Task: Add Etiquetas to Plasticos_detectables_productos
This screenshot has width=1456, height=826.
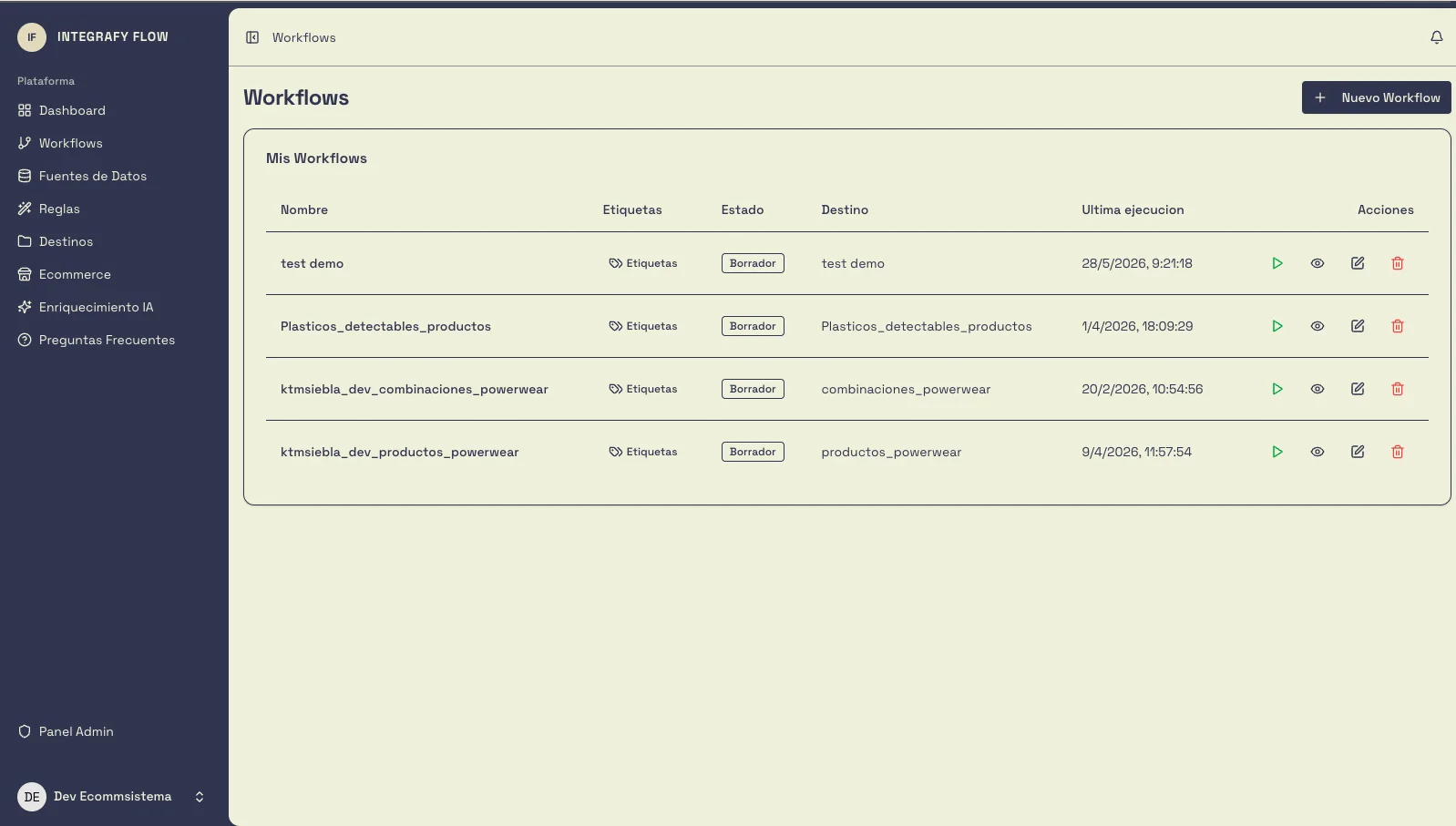Action: click(643, 326)
